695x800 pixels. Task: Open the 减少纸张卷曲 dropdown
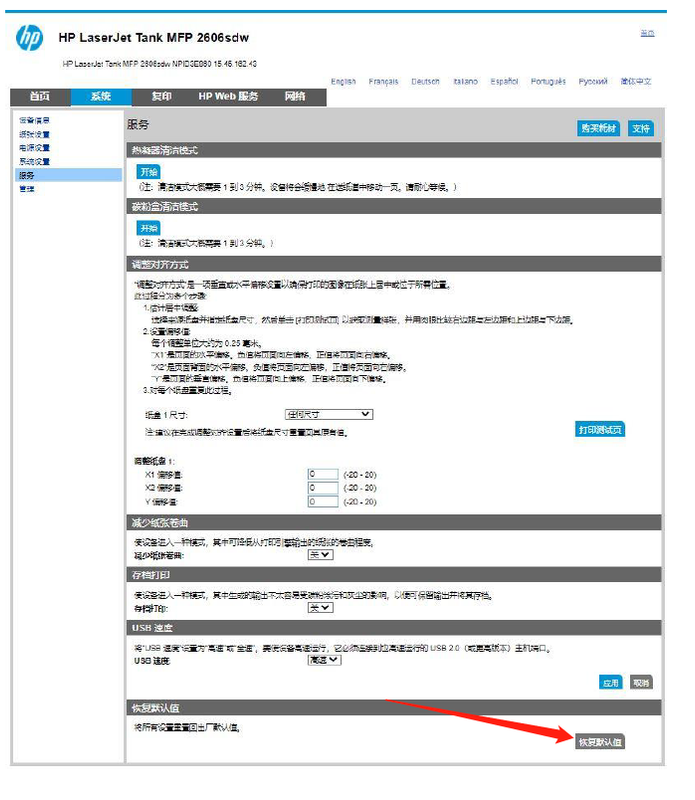(320, 553)
